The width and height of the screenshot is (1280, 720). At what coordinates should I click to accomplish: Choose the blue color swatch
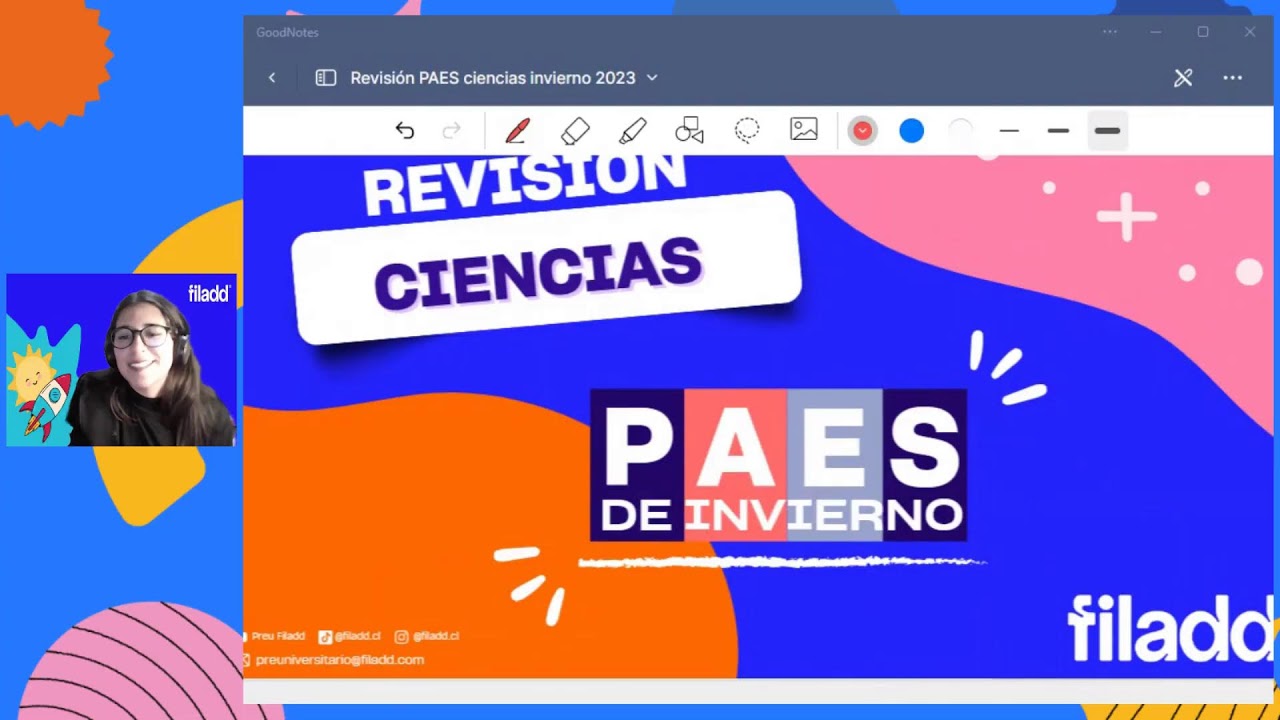[911, 131]
